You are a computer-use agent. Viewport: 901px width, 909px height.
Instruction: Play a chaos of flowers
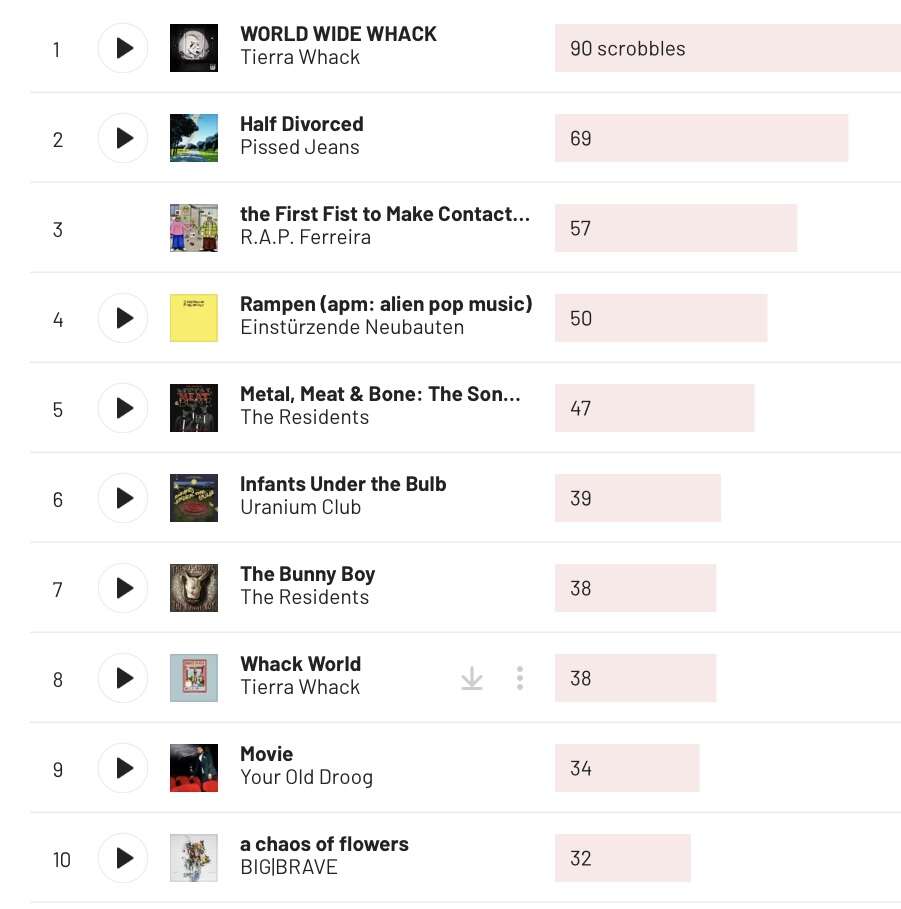click(123, 858)
